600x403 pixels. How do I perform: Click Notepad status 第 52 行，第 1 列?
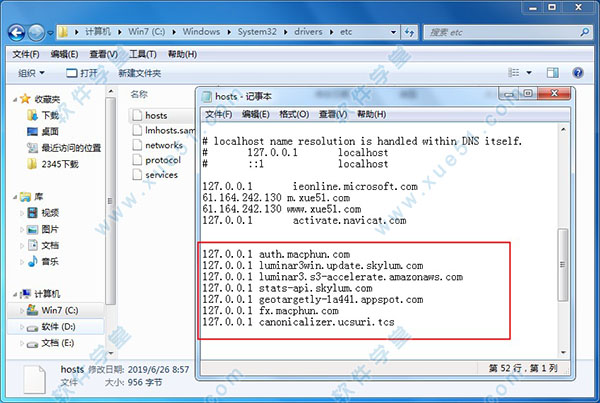pos(522,368)
